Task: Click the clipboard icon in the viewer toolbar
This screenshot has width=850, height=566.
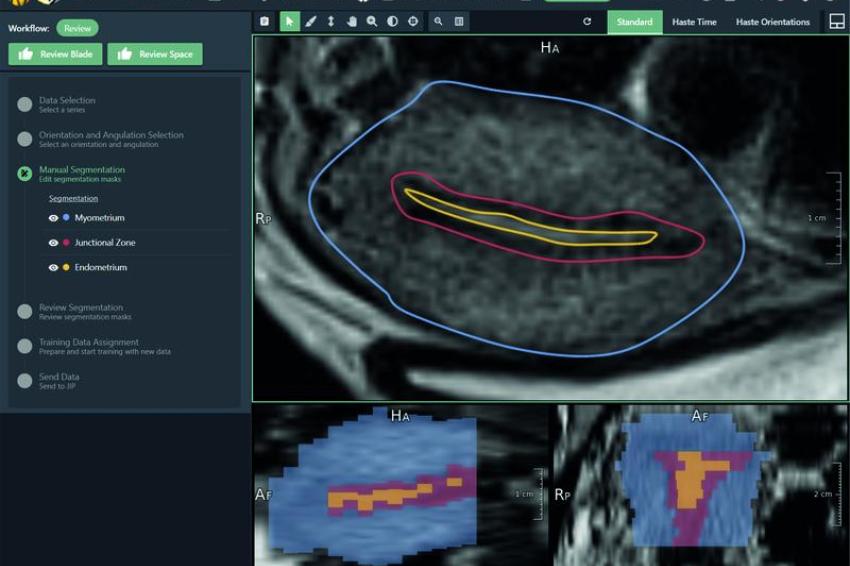Action: pos(265,22)
